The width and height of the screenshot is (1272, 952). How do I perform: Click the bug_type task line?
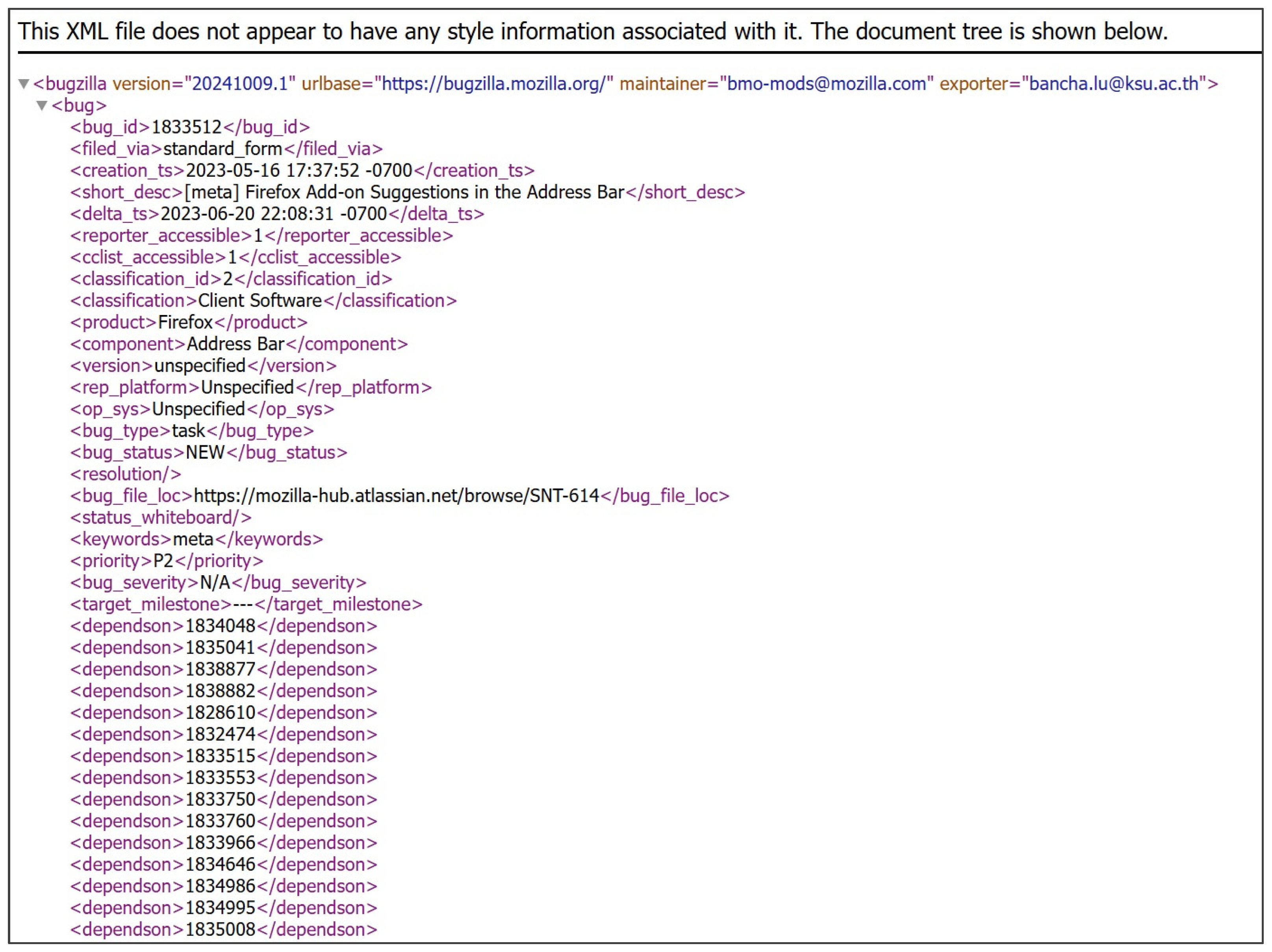tap(192, 431)
